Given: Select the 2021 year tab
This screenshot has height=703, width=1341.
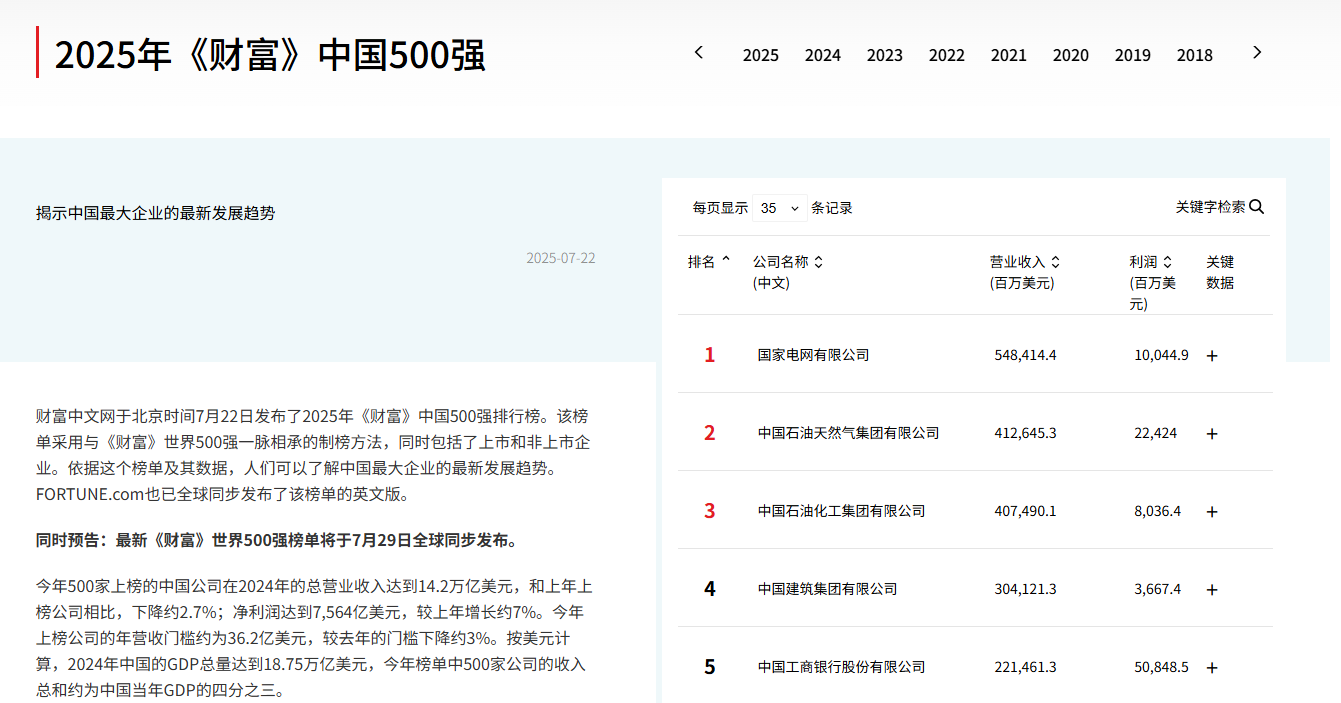Looking at the screenshot, I should [x=1009, y=55].
